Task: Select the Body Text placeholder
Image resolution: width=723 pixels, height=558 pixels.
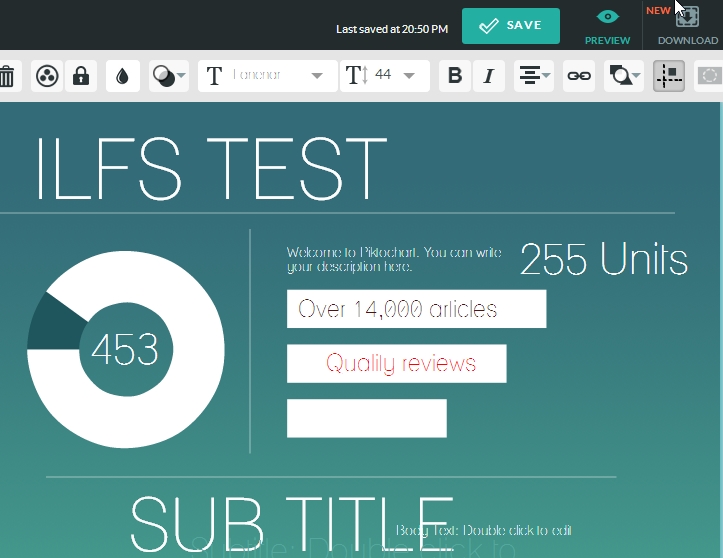Action: point(483,530)
